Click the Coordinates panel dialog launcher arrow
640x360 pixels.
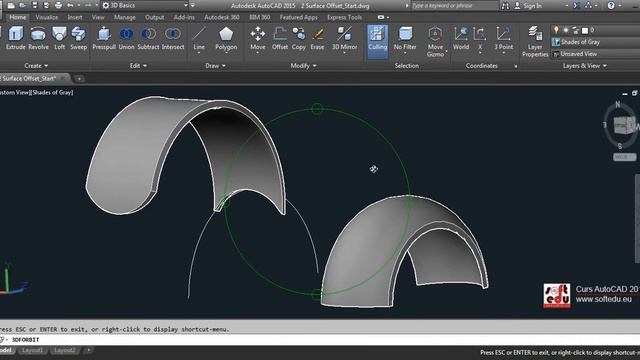click(x=516, y=66)
